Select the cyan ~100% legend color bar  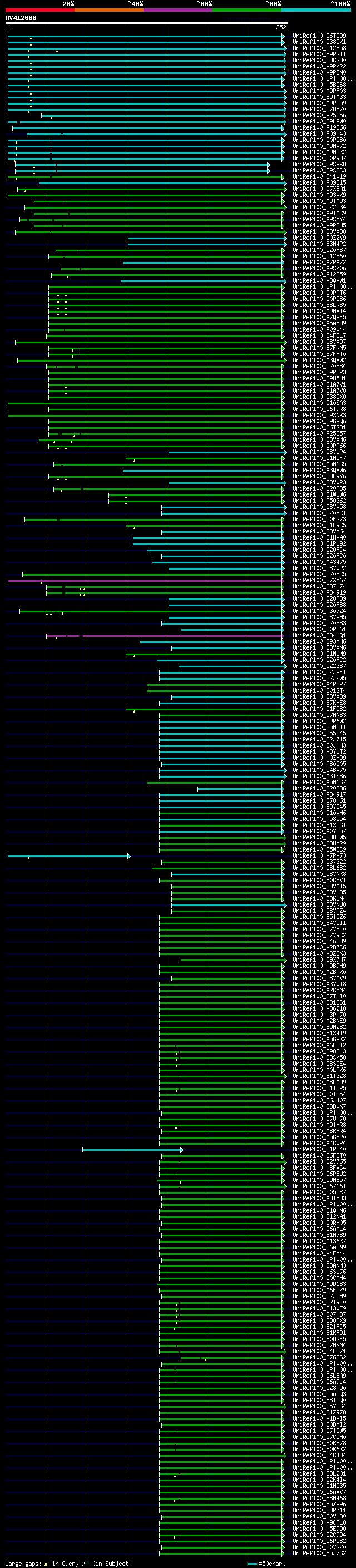[x=317, y=11]
